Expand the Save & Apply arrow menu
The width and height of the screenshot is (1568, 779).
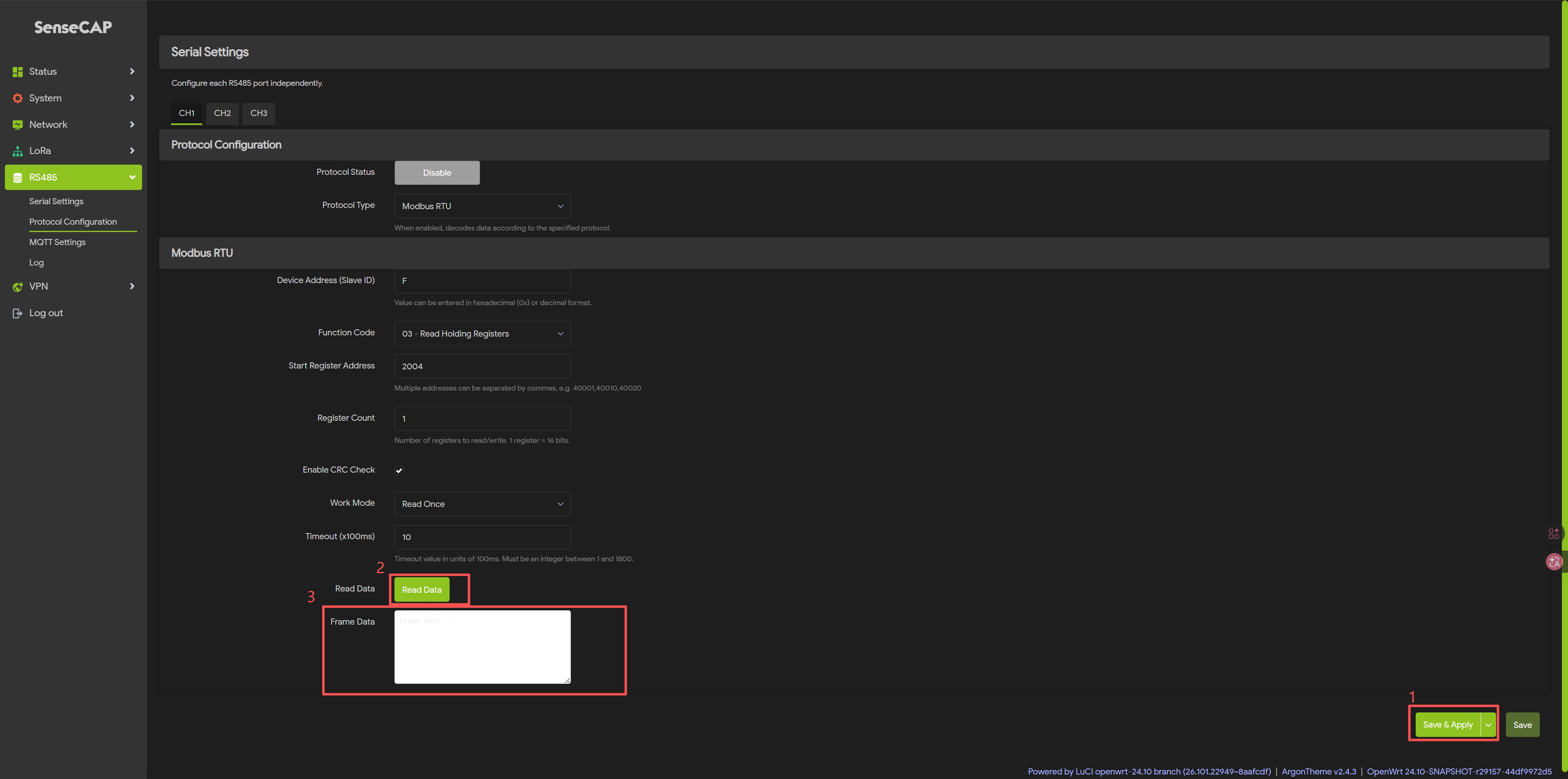pyautogui.click(x=1488, y=725)
